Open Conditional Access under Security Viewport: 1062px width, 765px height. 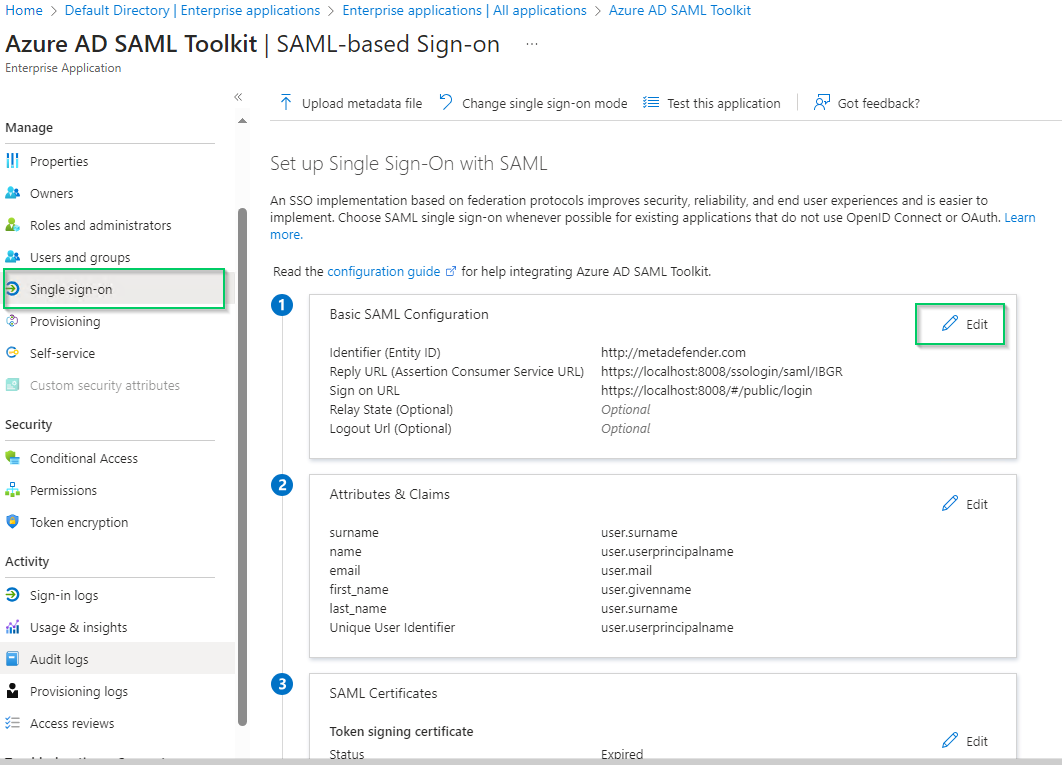pos(83,458)
